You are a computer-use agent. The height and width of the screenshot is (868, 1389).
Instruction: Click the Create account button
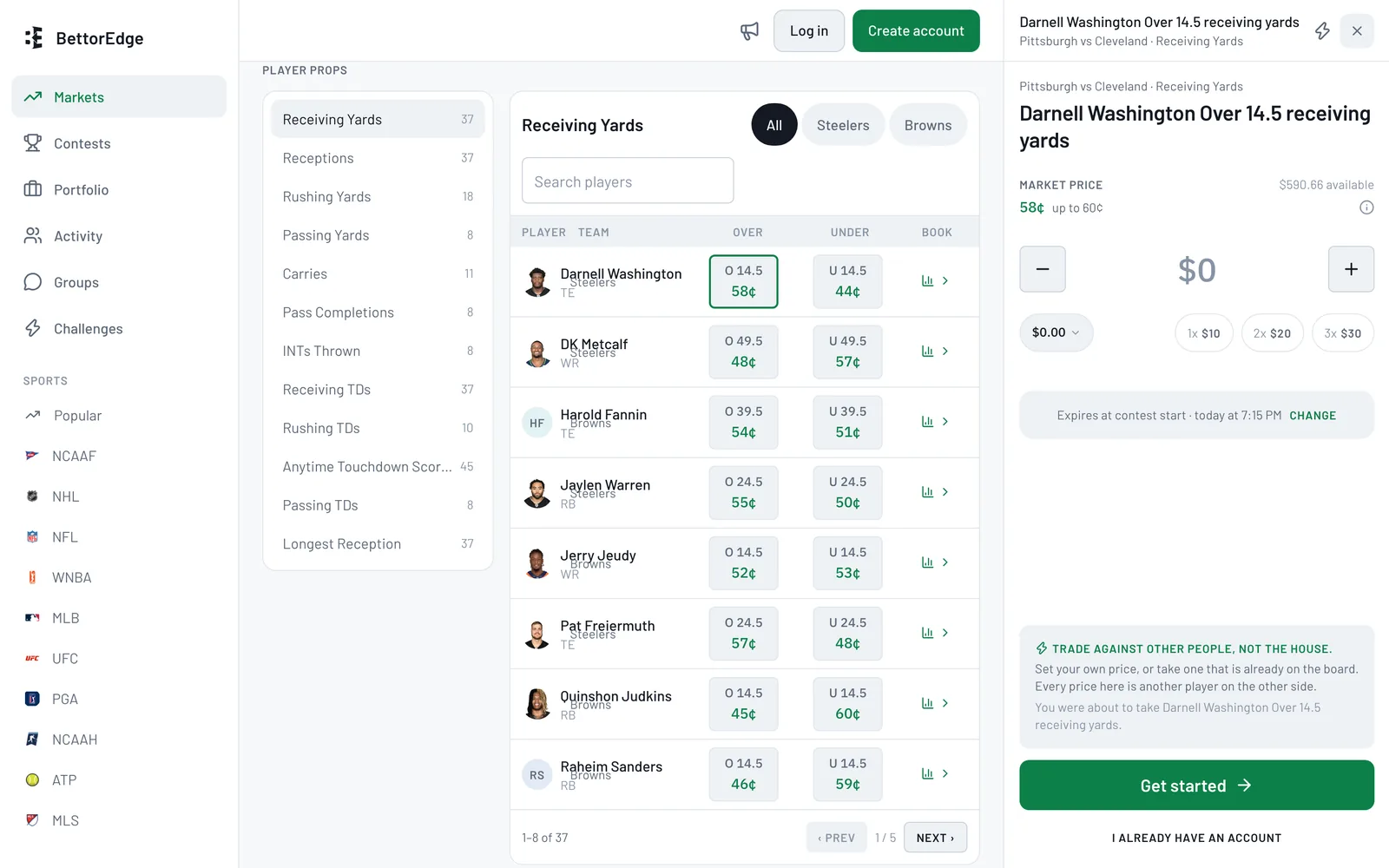click(916, 31)
